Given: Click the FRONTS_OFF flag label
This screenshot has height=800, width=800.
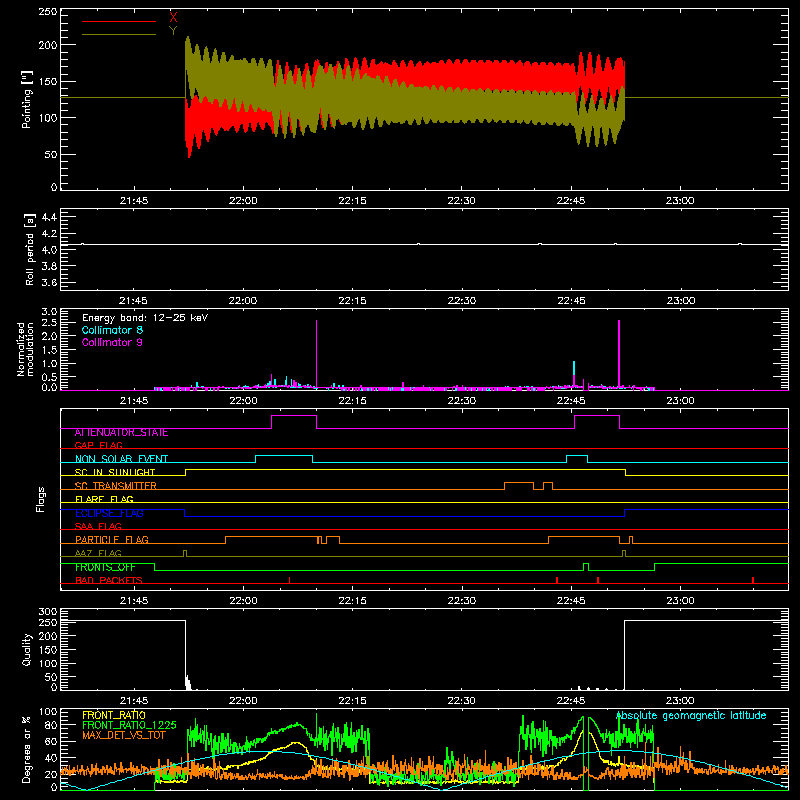Looking at the screenshot, I should click(105, 567).
